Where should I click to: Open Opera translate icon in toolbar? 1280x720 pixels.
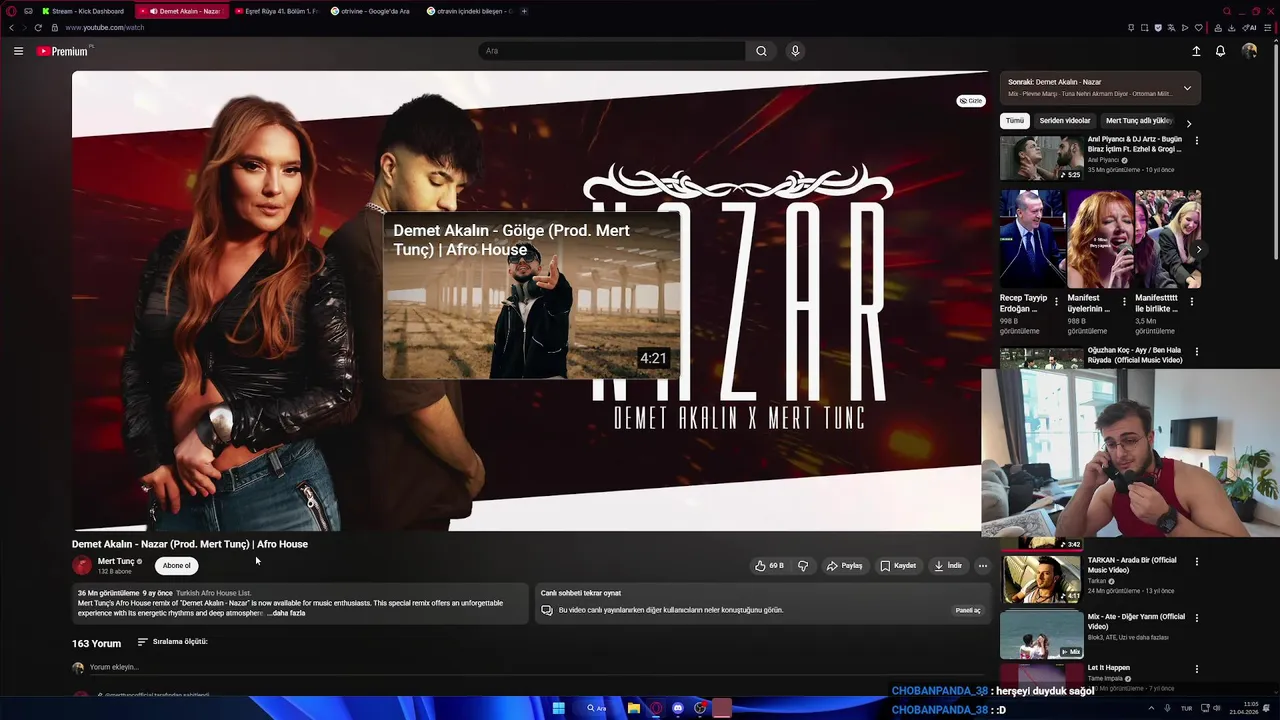[1171, 27]
